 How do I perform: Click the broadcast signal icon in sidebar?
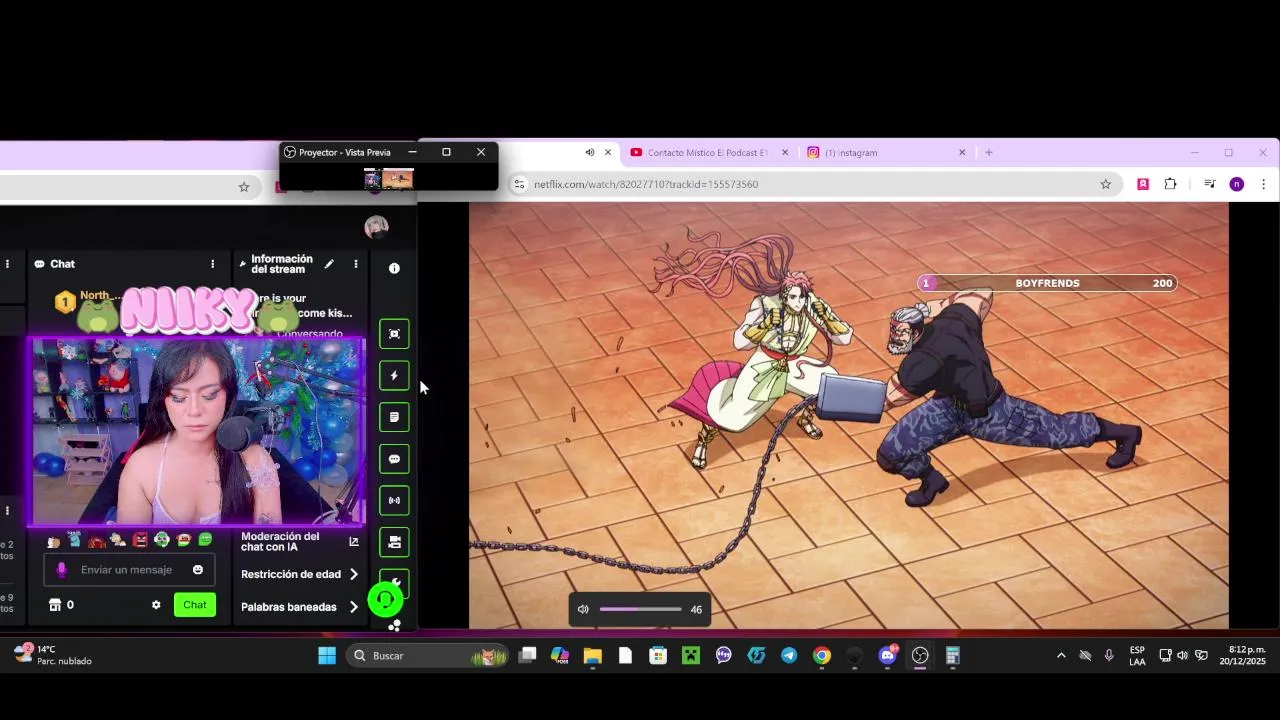click(x=394, y=500)
